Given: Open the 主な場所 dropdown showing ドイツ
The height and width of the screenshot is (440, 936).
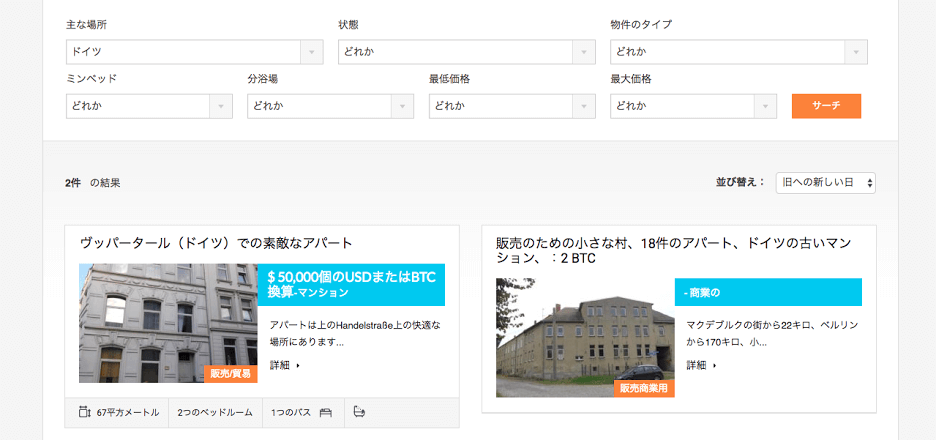Looking at the screenshot, I should [x=194, y=52].
